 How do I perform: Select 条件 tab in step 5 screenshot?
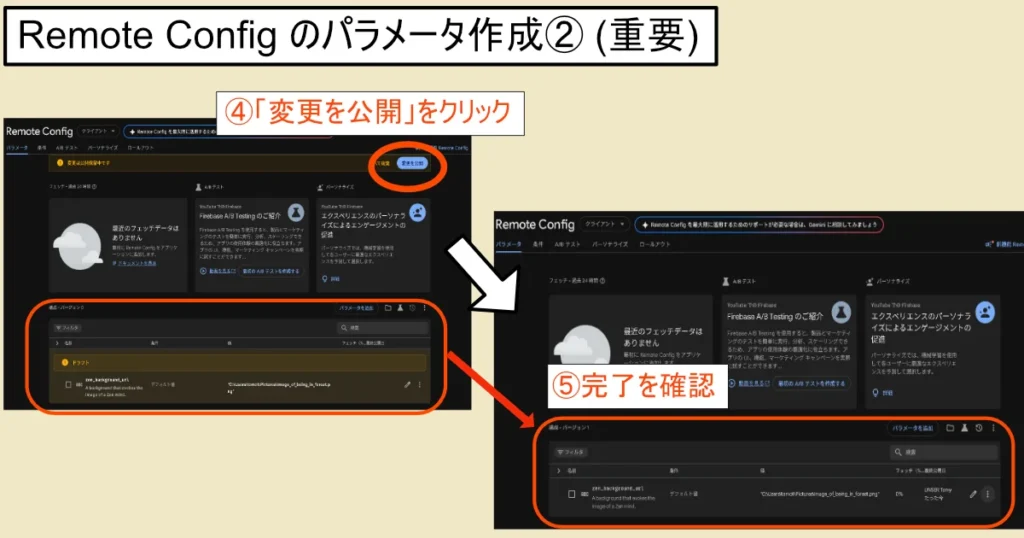[538, 244]
